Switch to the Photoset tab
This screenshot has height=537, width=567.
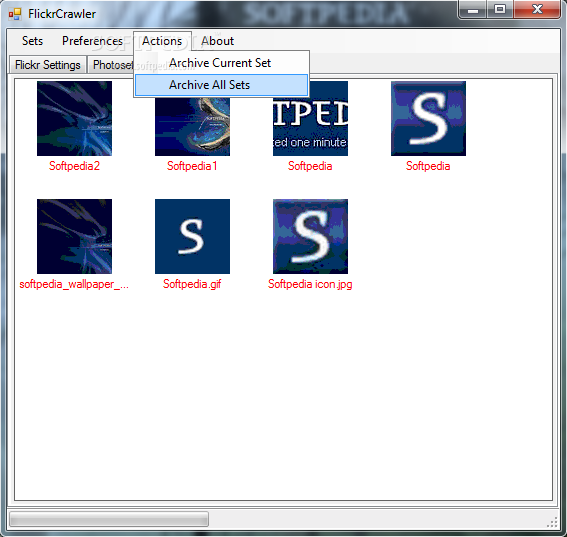coord(111,65)
